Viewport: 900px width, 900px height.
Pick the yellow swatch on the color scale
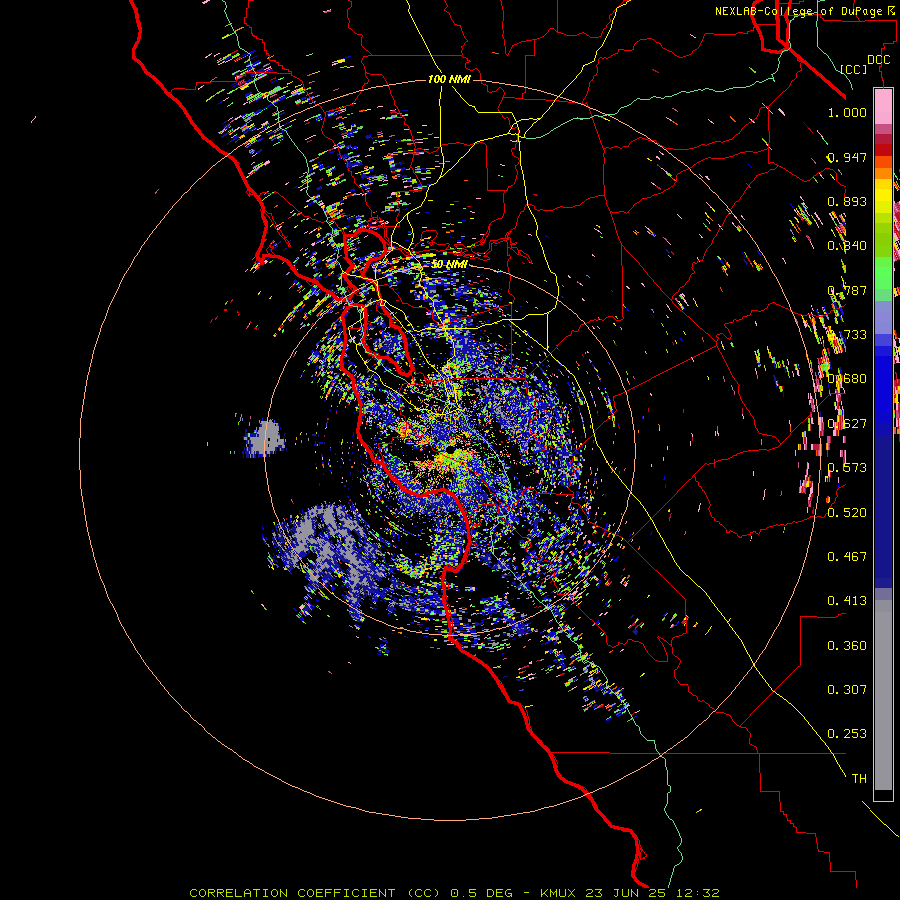(883, 196)
